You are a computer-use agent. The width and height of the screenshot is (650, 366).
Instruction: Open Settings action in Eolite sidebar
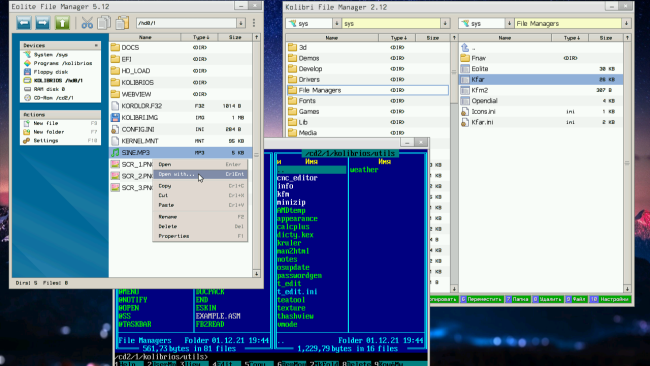point(60,141)
